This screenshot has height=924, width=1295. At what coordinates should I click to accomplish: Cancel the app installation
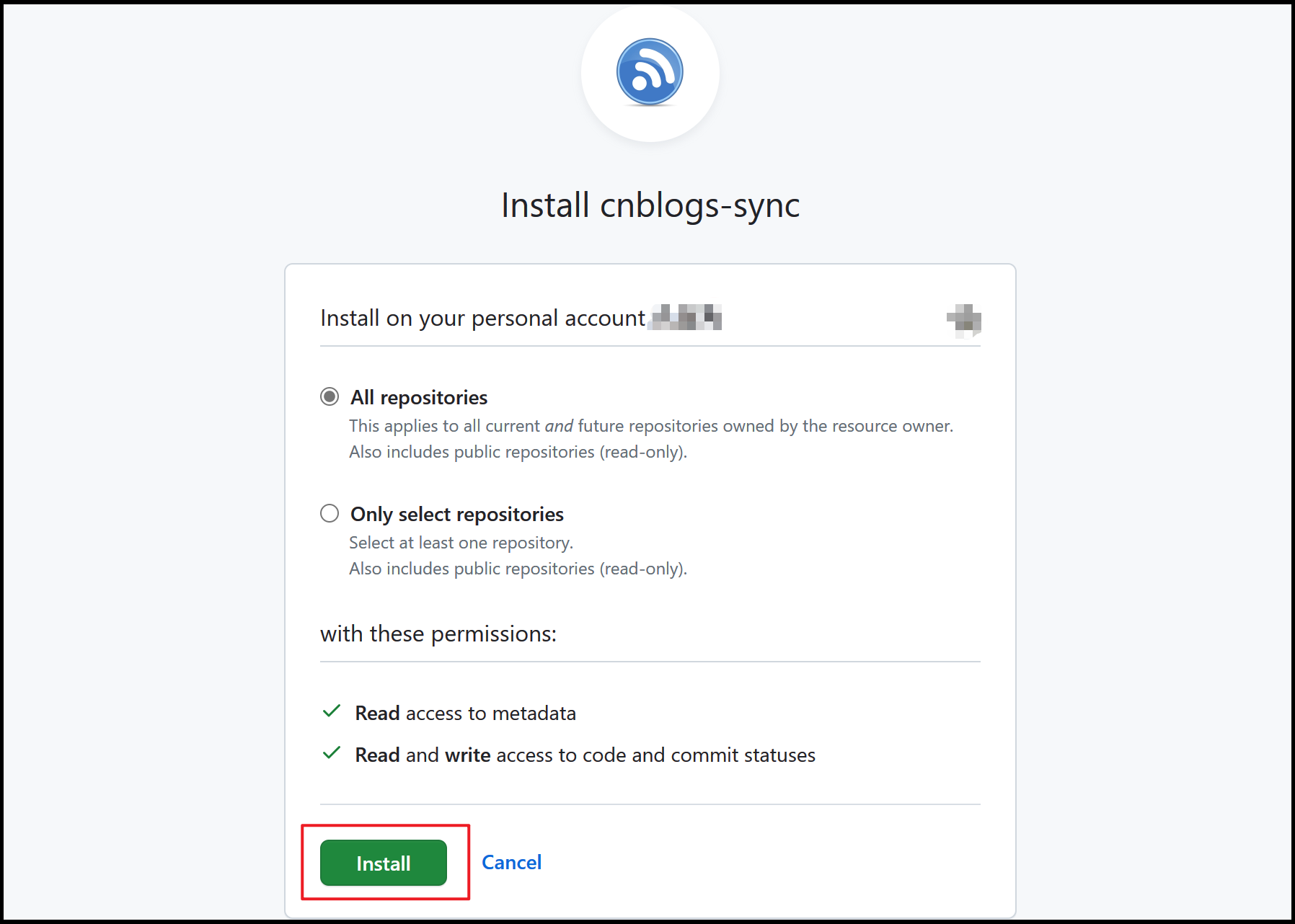coord(511,862)
